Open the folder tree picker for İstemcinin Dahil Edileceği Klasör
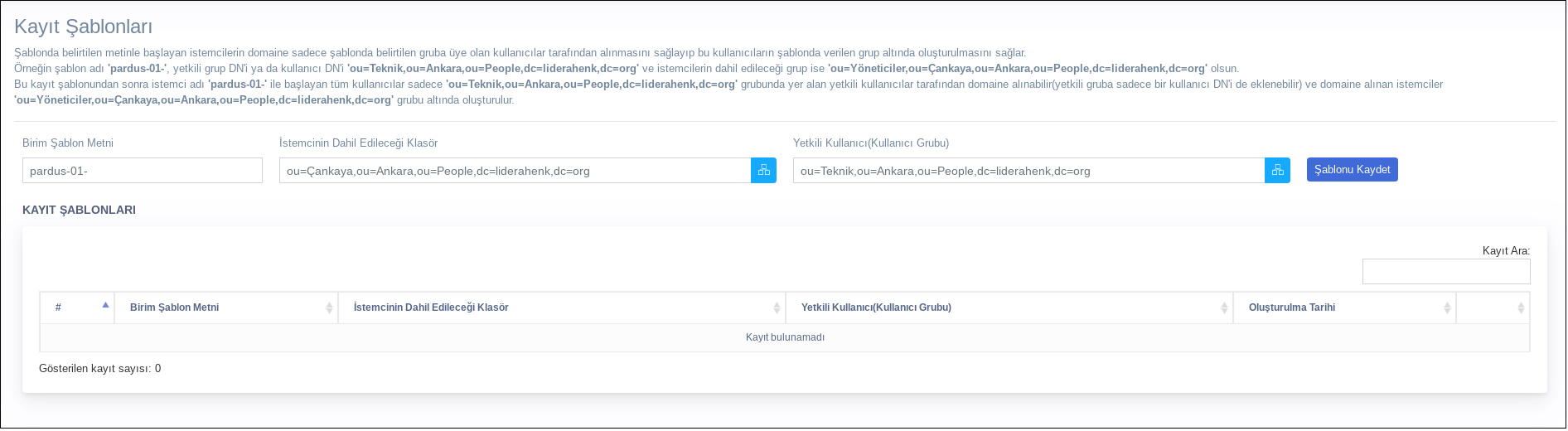Viewport: 1568px width, 431px height. [x=763, y=171]
